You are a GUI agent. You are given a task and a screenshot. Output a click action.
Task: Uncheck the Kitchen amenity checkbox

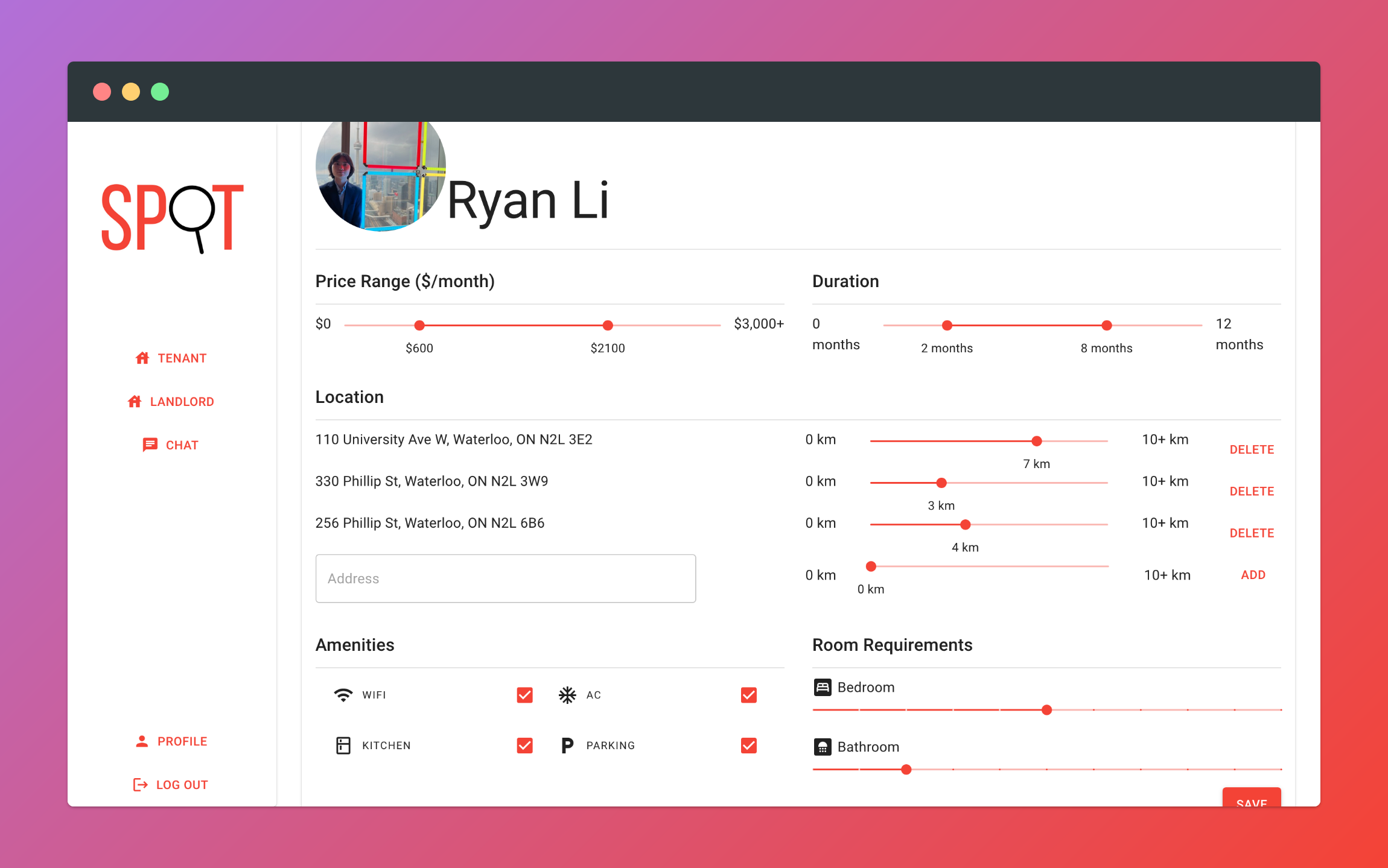pos(524,746)
